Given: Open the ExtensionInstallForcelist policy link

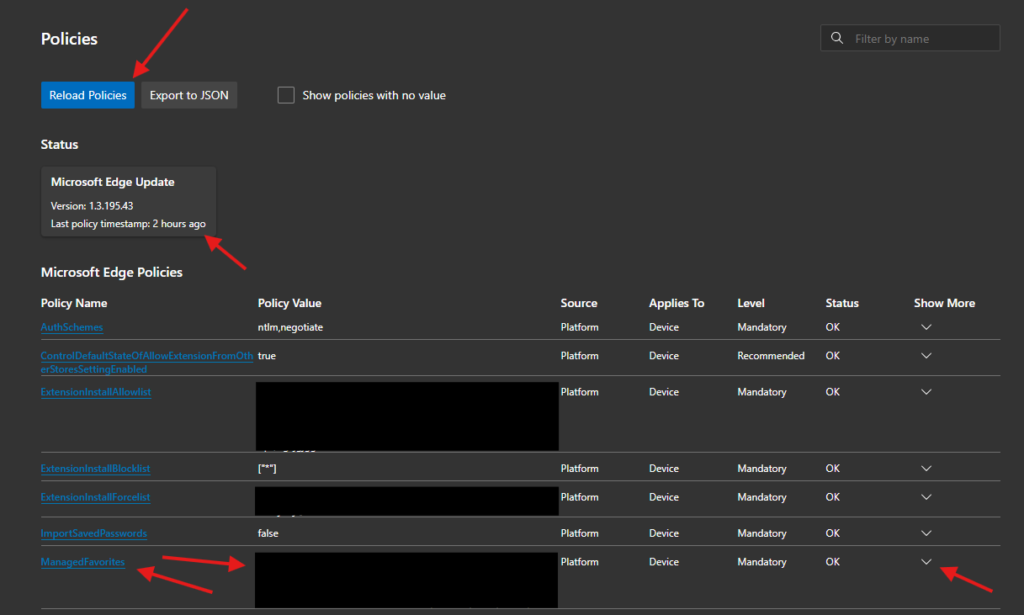Looking at the screenshot, I should tap(95, 496).
